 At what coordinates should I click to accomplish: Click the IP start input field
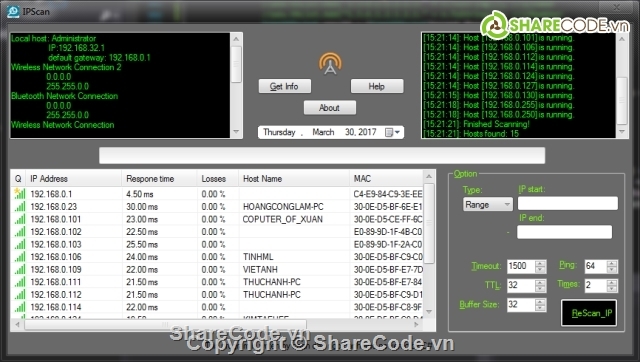(x=567, y=203)
